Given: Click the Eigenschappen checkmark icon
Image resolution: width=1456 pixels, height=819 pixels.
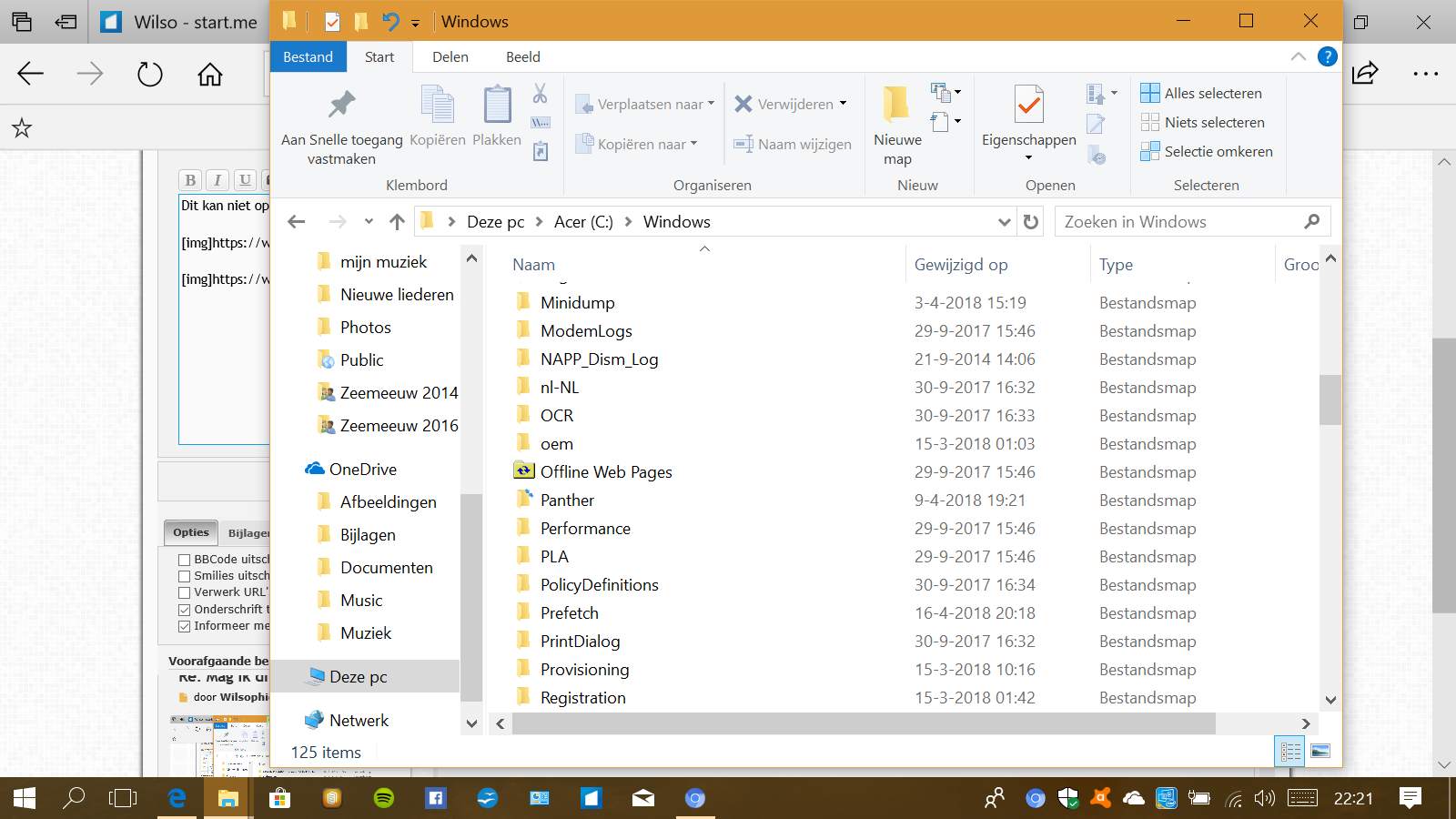Looking at the screenshot, I should pos(1029,106).
